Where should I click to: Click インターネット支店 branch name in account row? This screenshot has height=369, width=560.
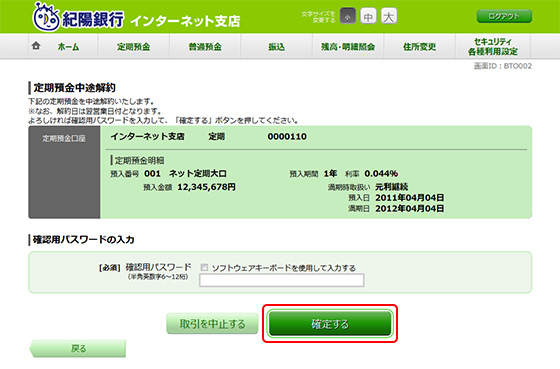[147, 136]
